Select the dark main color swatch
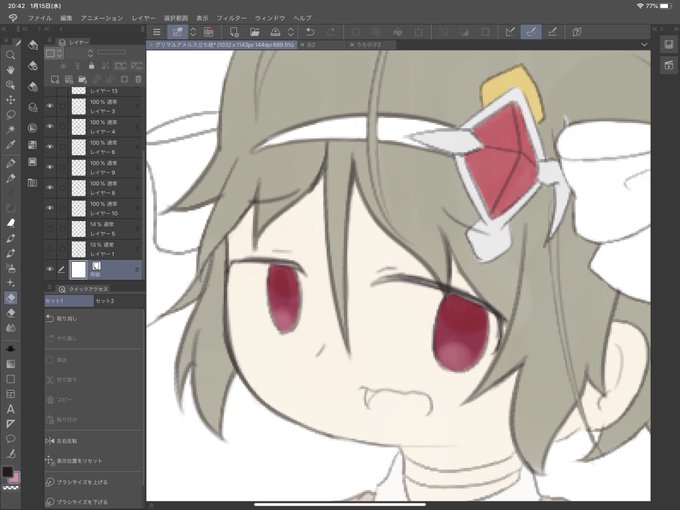 click(x=7, y=472)
